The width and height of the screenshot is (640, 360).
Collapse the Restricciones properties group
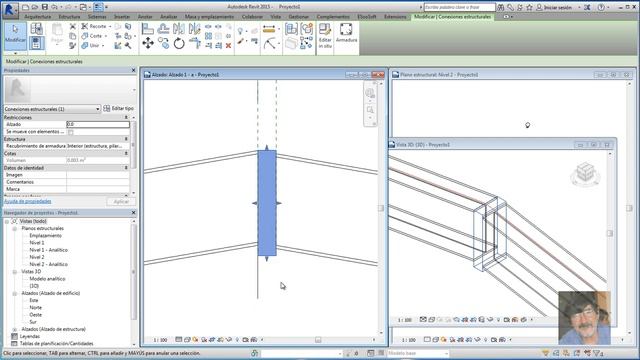click(x=126, y=118)
